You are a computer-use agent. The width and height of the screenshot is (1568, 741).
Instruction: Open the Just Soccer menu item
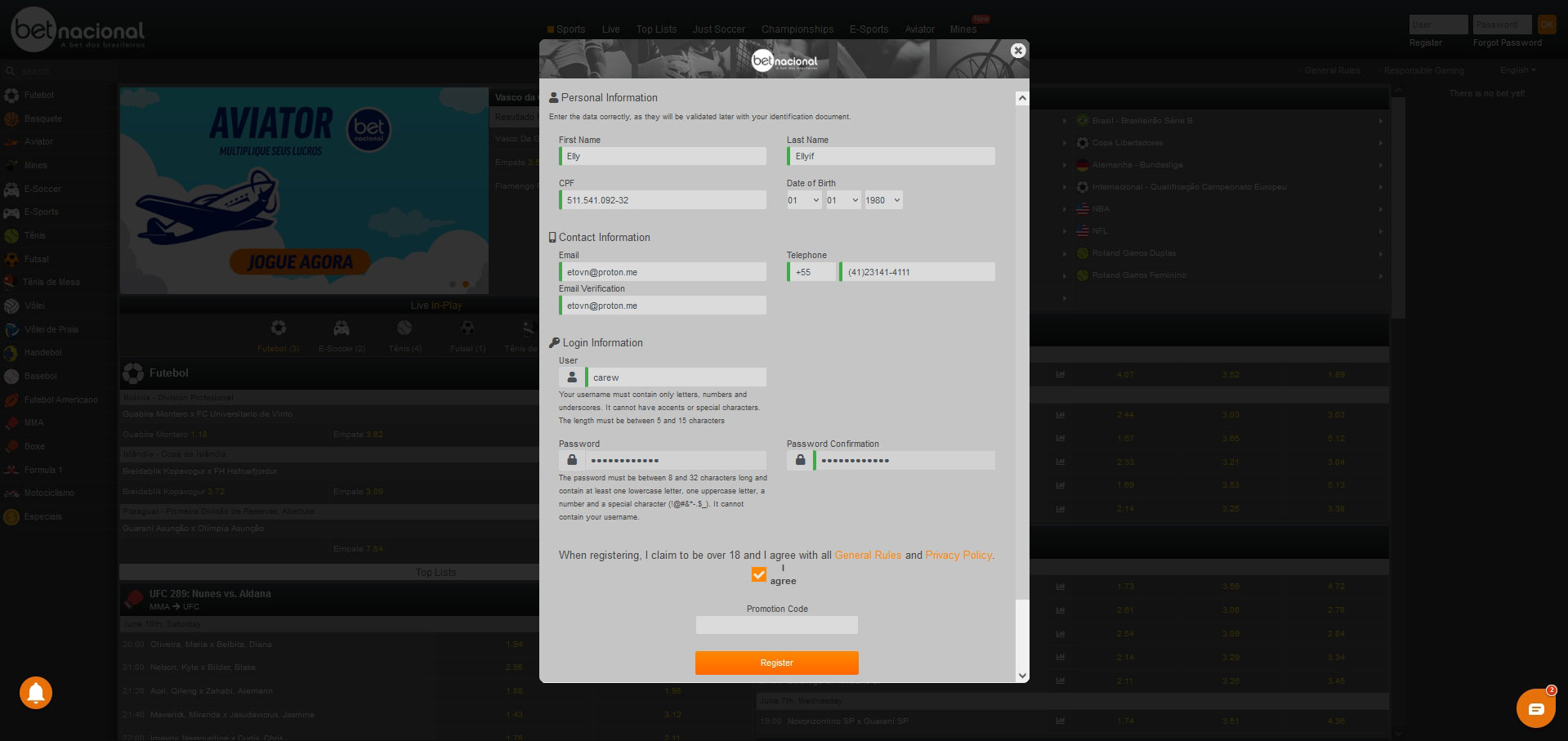tap(718, 29)
